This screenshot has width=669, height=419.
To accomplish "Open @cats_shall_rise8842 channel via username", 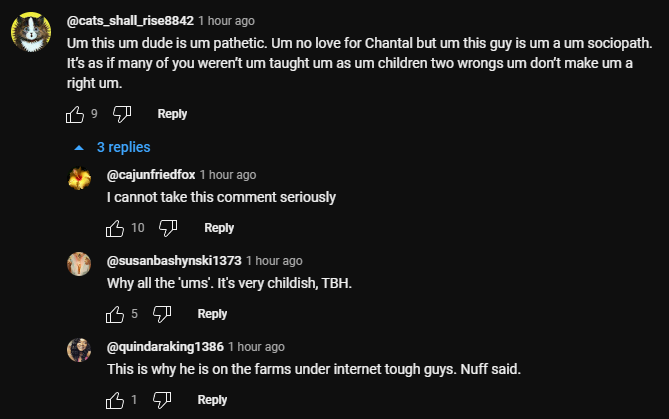I will [x=121, y=19].
